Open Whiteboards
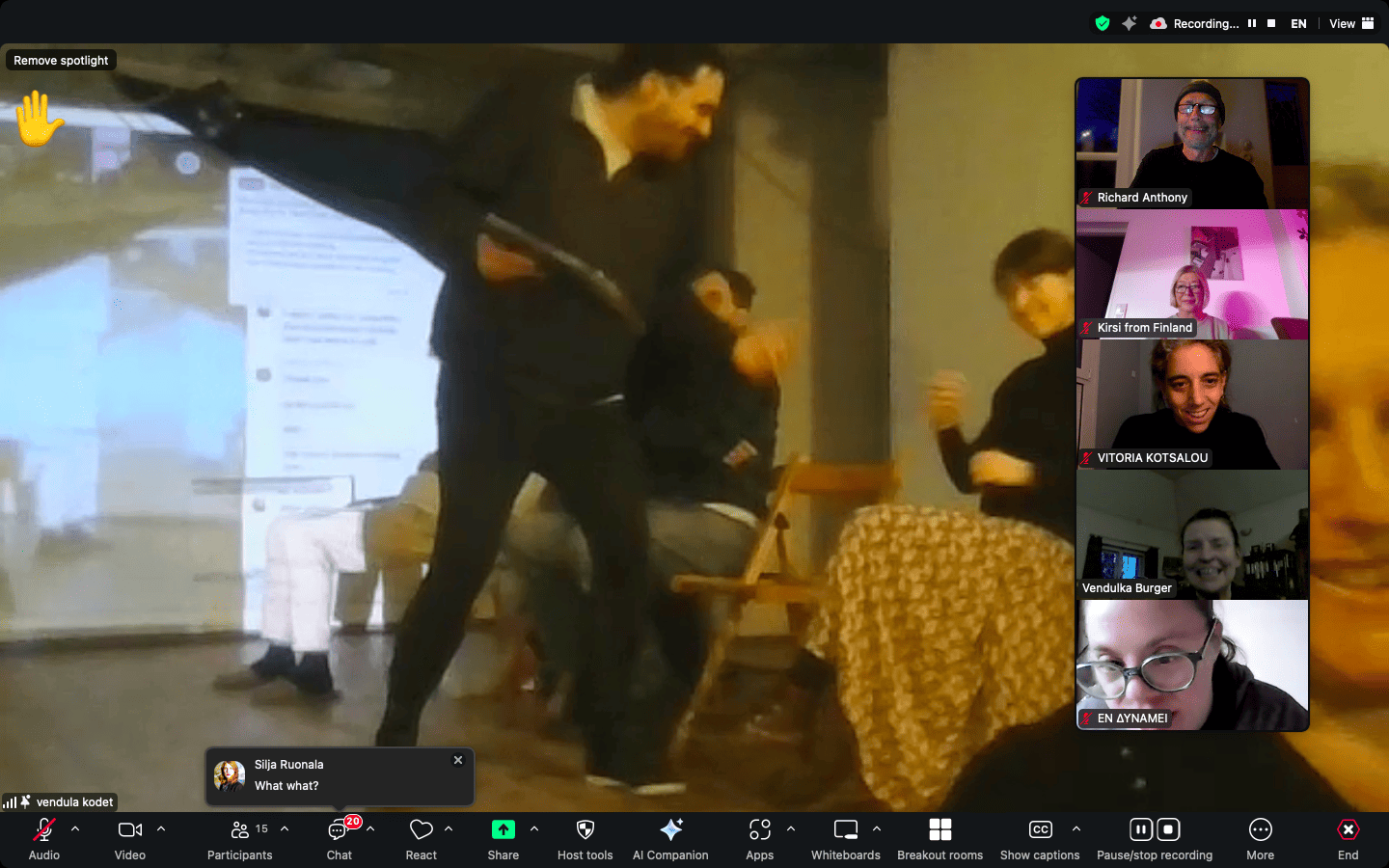This screenshot has height=868, width=1389. click(845, 839)
